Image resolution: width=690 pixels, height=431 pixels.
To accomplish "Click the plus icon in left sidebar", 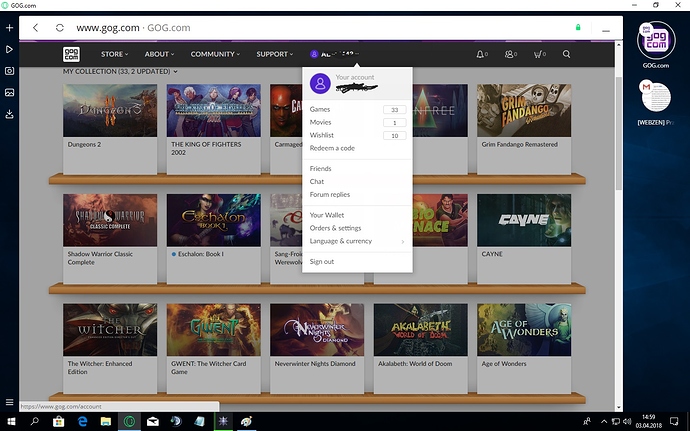I will click(9, 28).
